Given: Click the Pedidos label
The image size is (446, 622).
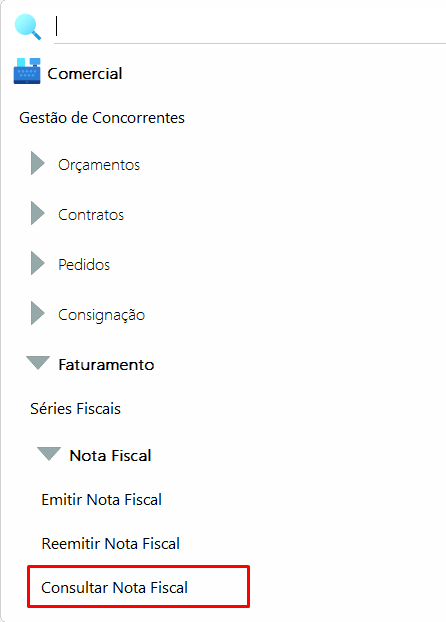Looking at the screenshot, I should (84, 265).
